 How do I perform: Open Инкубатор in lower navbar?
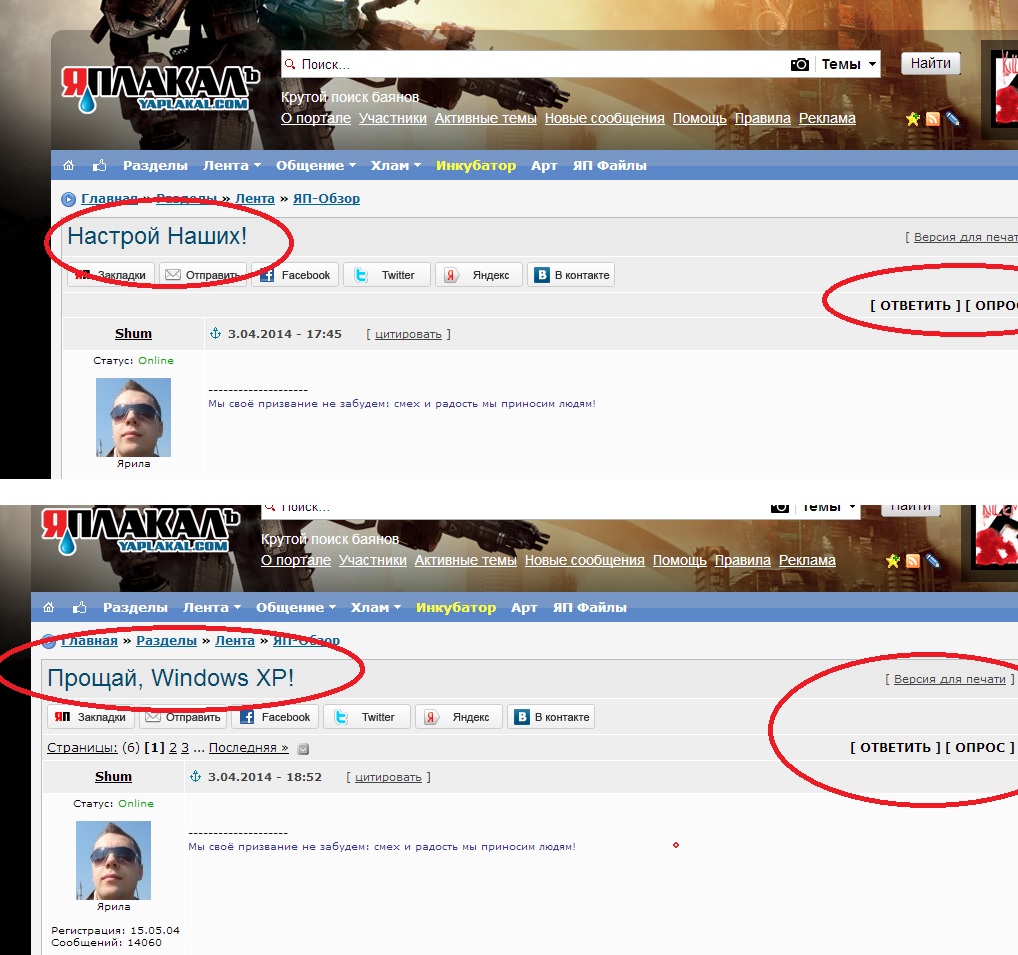pos(456,608)
